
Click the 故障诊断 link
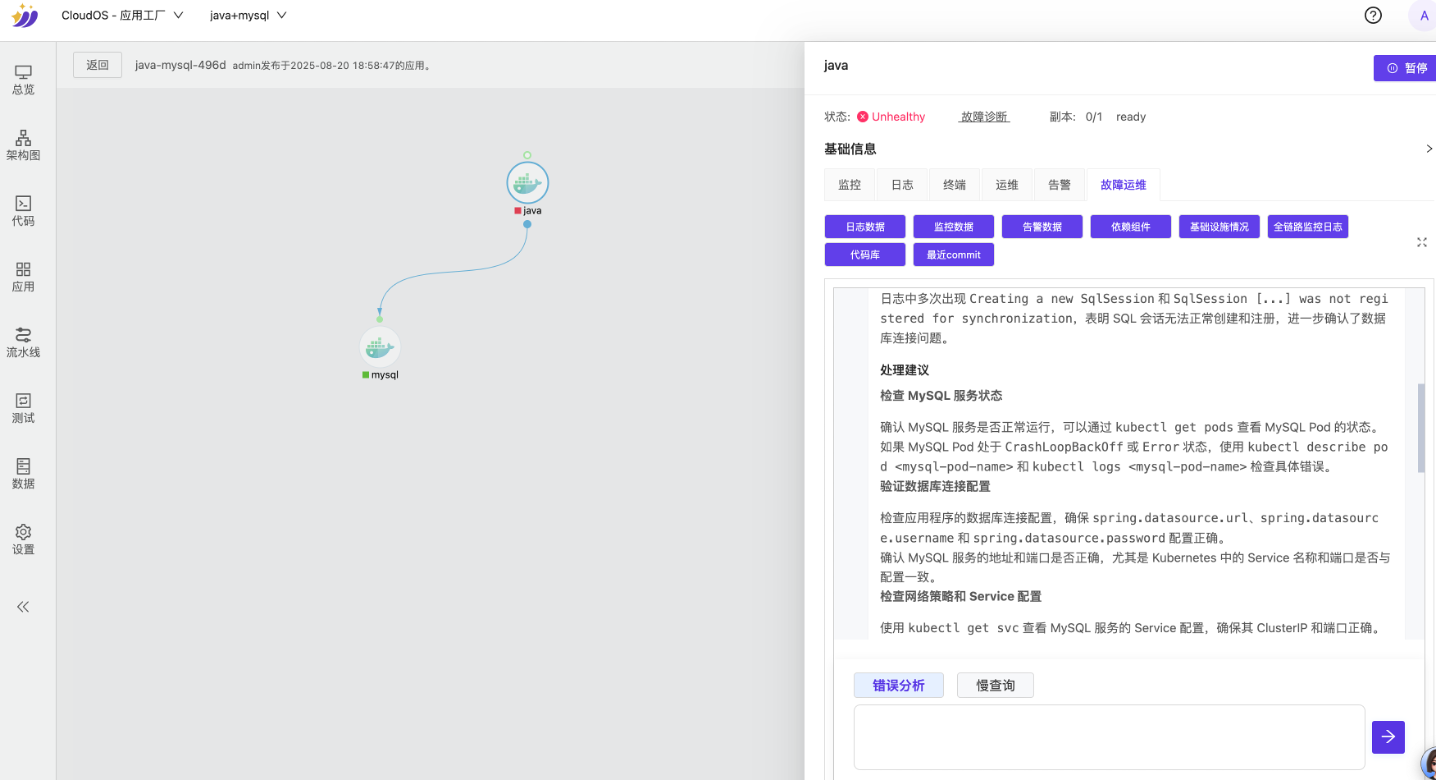click(984, 117)
